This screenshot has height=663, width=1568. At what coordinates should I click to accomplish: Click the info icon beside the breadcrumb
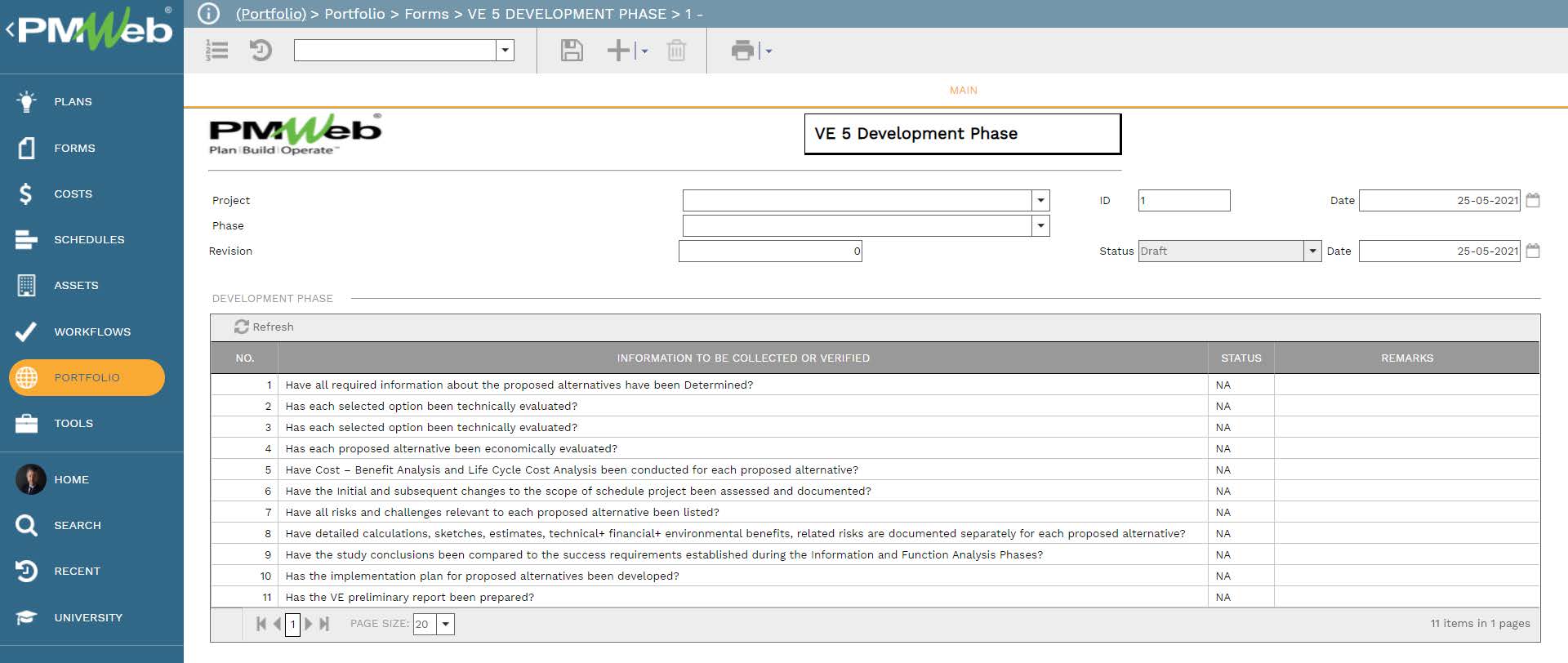tap(209, 13)
